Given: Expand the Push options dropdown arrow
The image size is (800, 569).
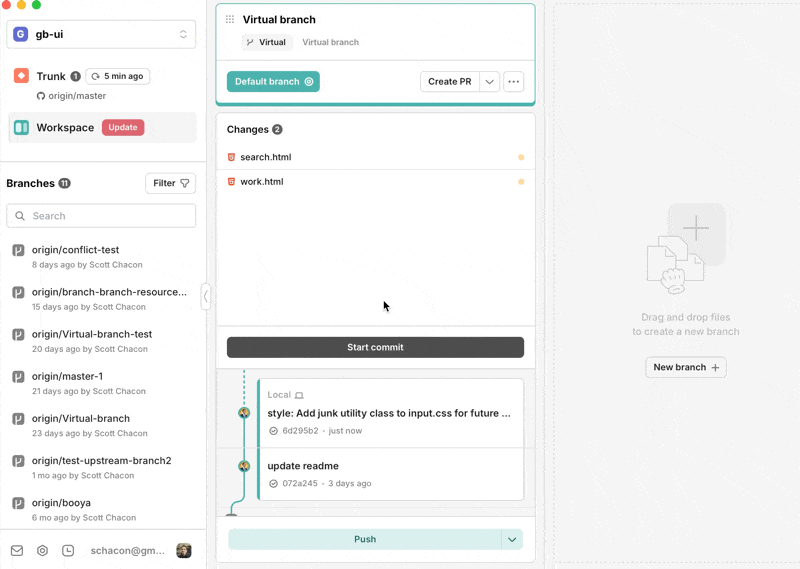Looking at the screenshot, I should click(x=512, y=539).
